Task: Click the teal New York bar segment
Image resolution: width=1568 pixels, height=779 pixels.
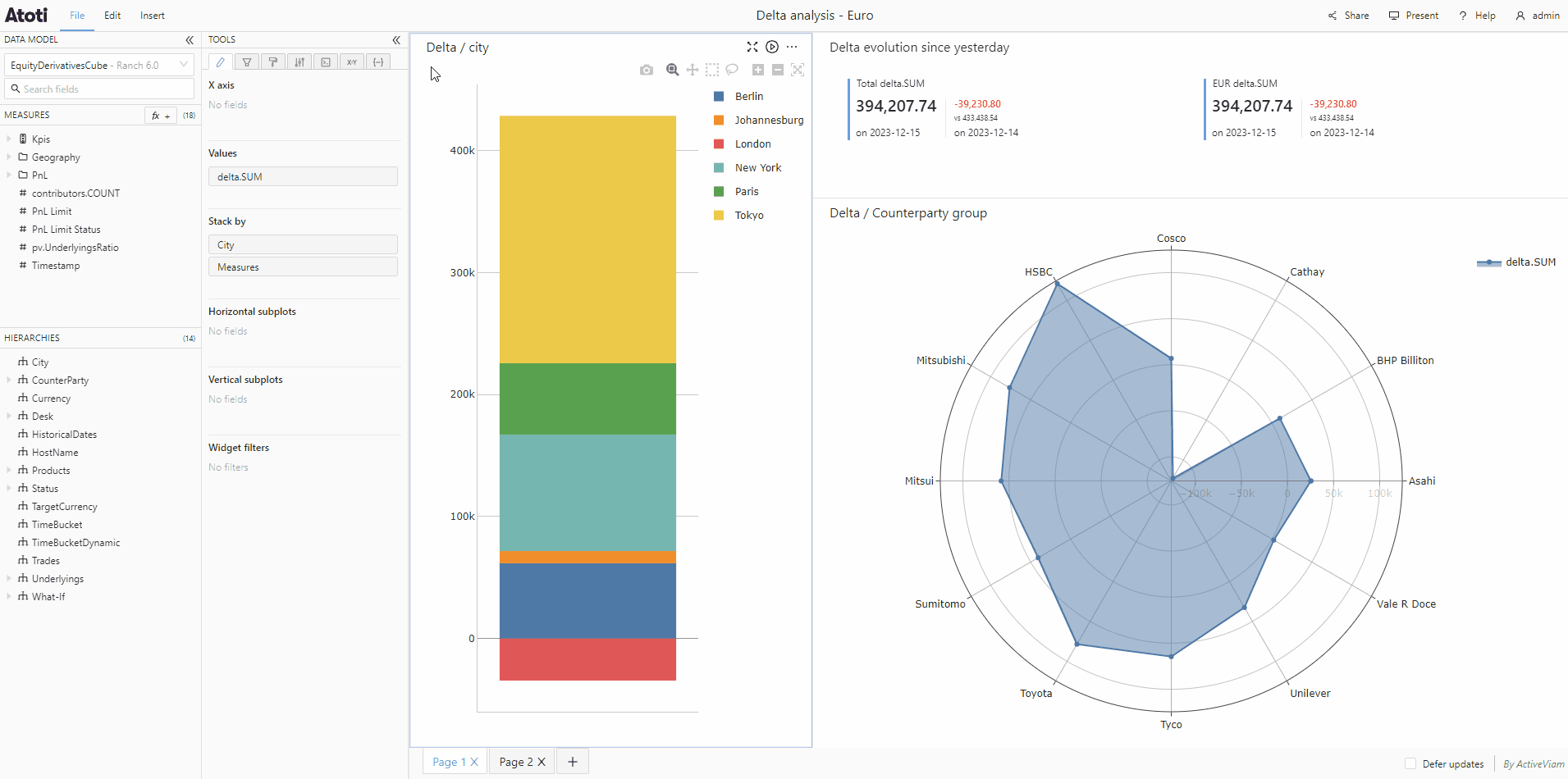Action: click(587, 492)
